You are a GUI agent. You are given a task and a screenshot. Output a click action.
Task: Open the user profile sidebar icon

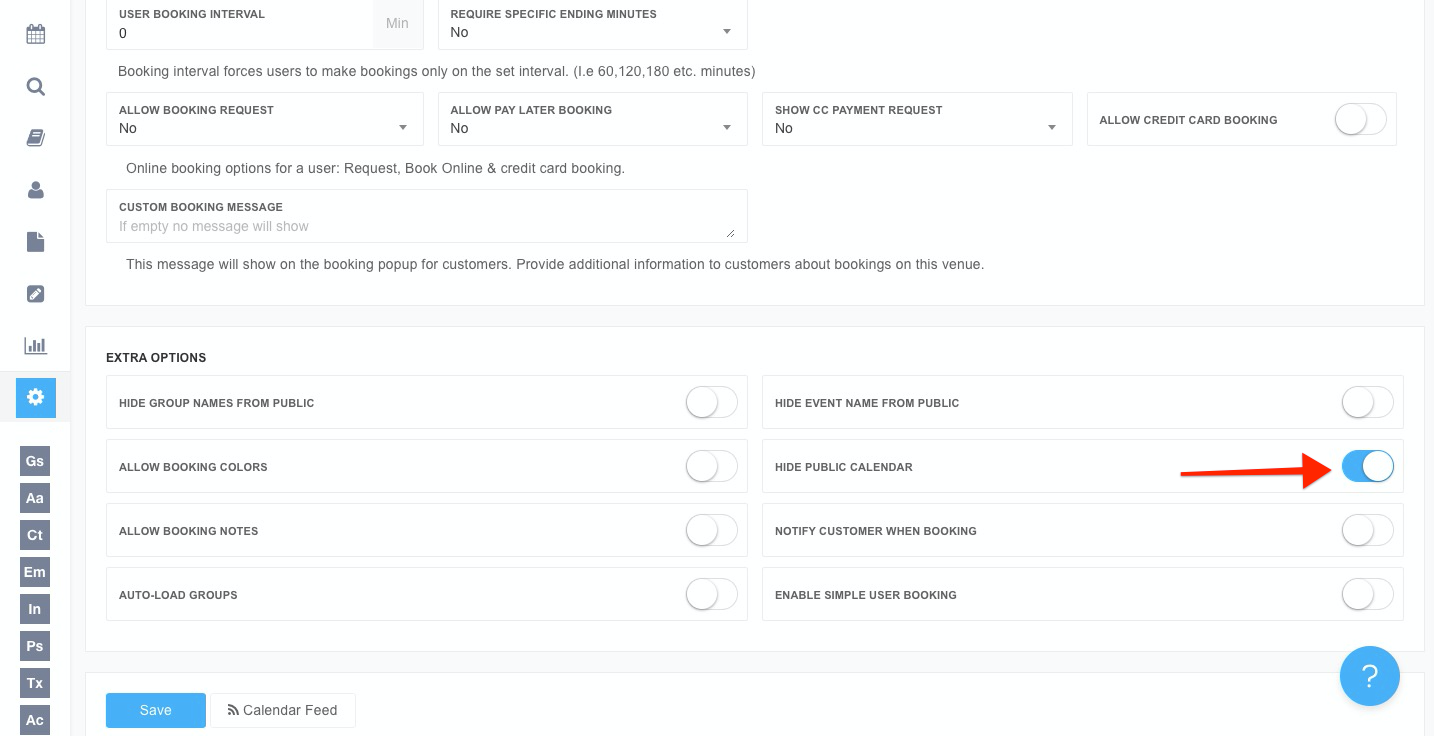(x=35, y=190)
